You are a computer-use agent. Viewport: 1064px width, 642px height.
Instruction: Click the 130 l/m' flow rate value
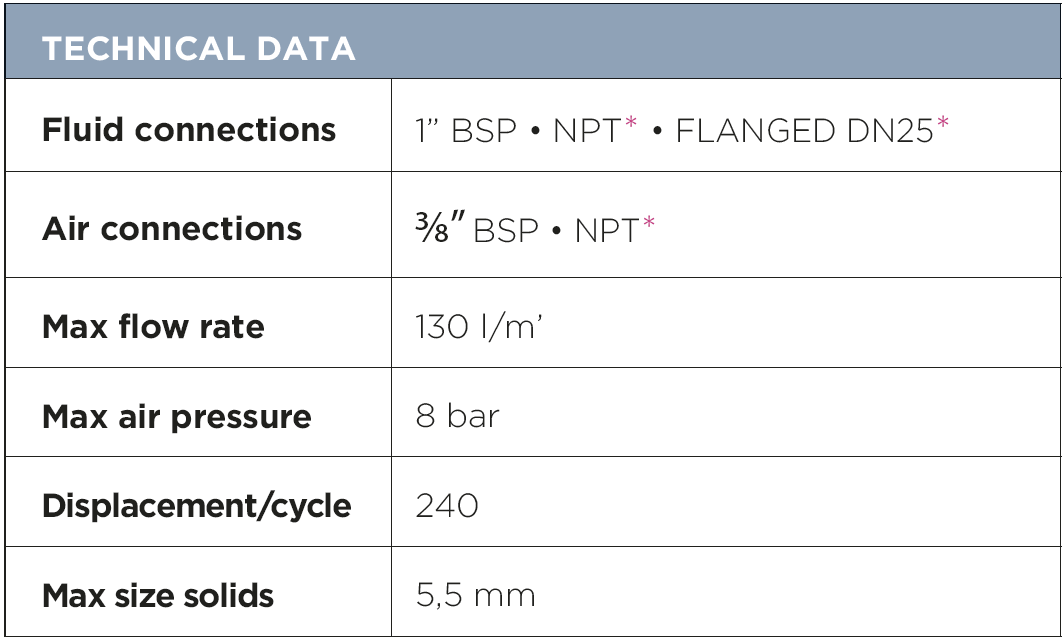point(479,327)
